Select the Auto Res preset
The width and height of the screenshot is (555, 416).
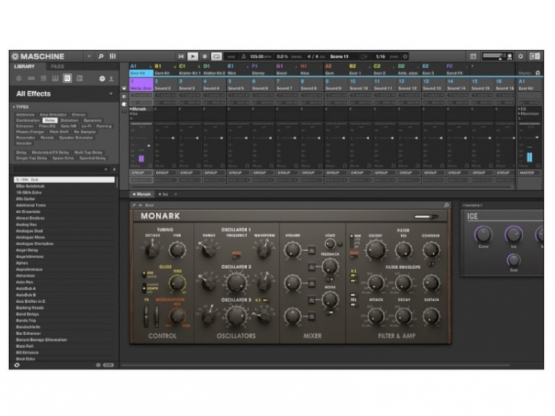[24, 282]
